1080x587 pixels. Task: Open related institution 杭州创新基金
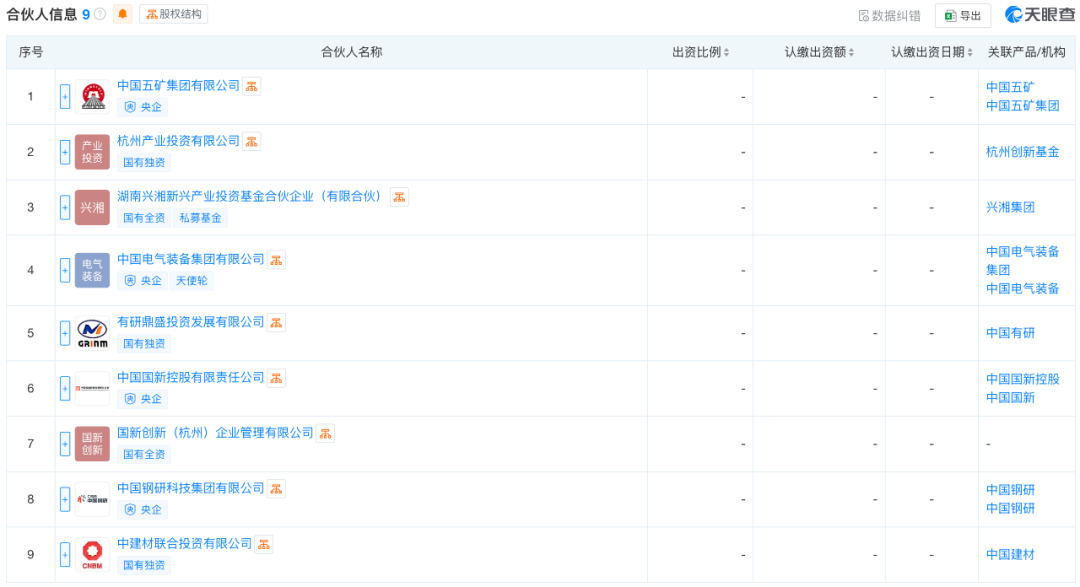(x=1023, y=152)
